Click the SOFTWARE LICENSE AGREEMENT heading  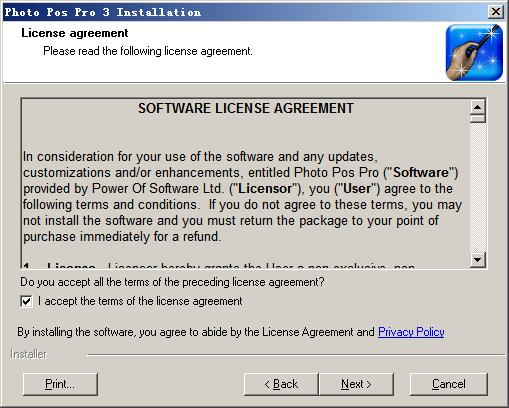point(246,108)
